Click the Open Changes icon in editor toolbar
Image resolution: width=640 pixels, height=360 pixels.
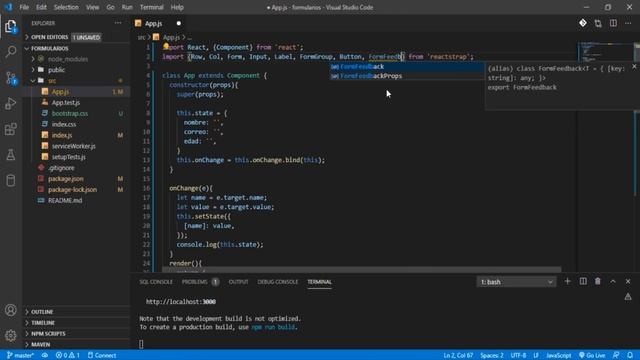(598, 23)
